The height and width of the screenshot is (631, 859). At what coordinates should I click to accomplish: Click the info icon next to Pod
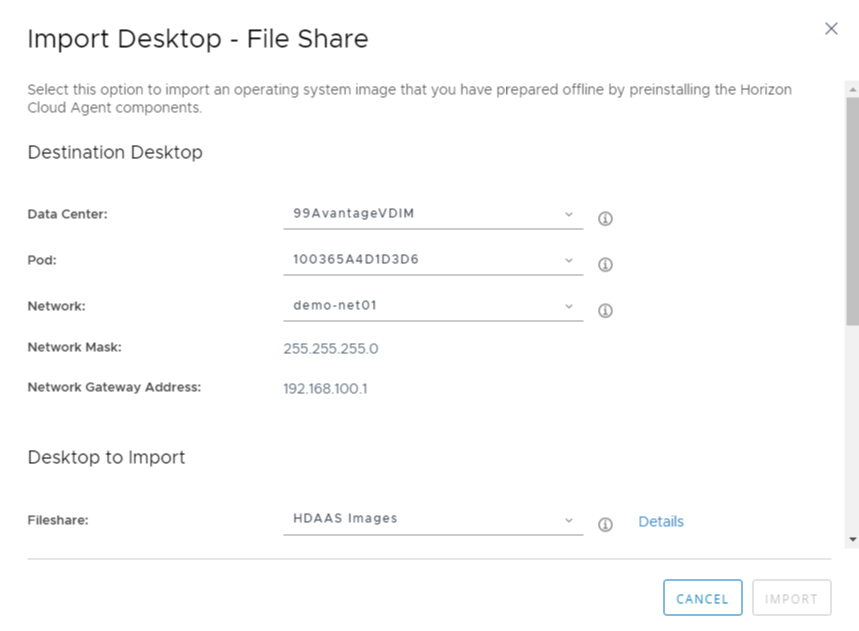[x=605, y=265]
